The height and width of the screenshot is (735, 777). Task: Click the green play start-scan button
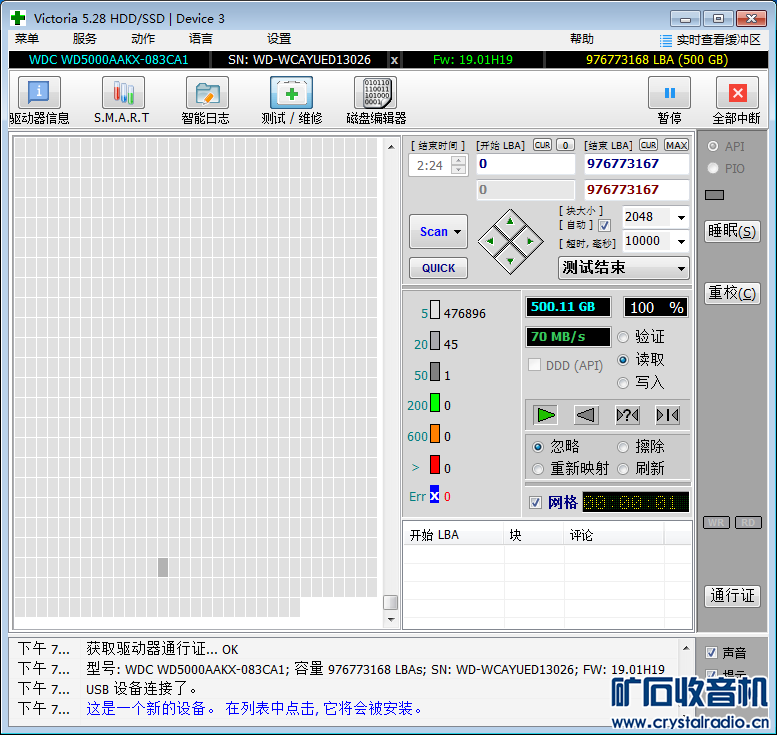[546, 415]
